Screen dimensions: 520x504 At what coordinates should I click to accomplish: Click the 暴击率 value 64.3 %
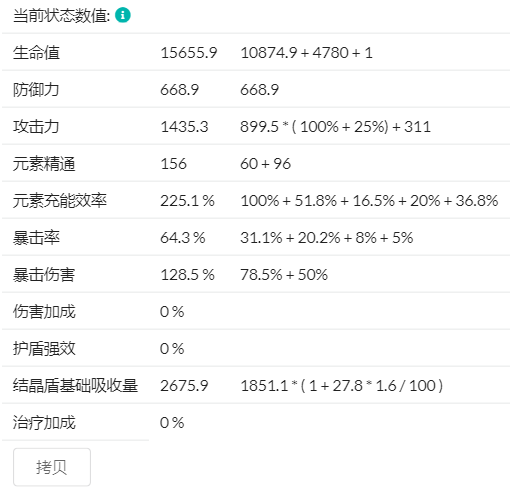click(x=183, y=238)
